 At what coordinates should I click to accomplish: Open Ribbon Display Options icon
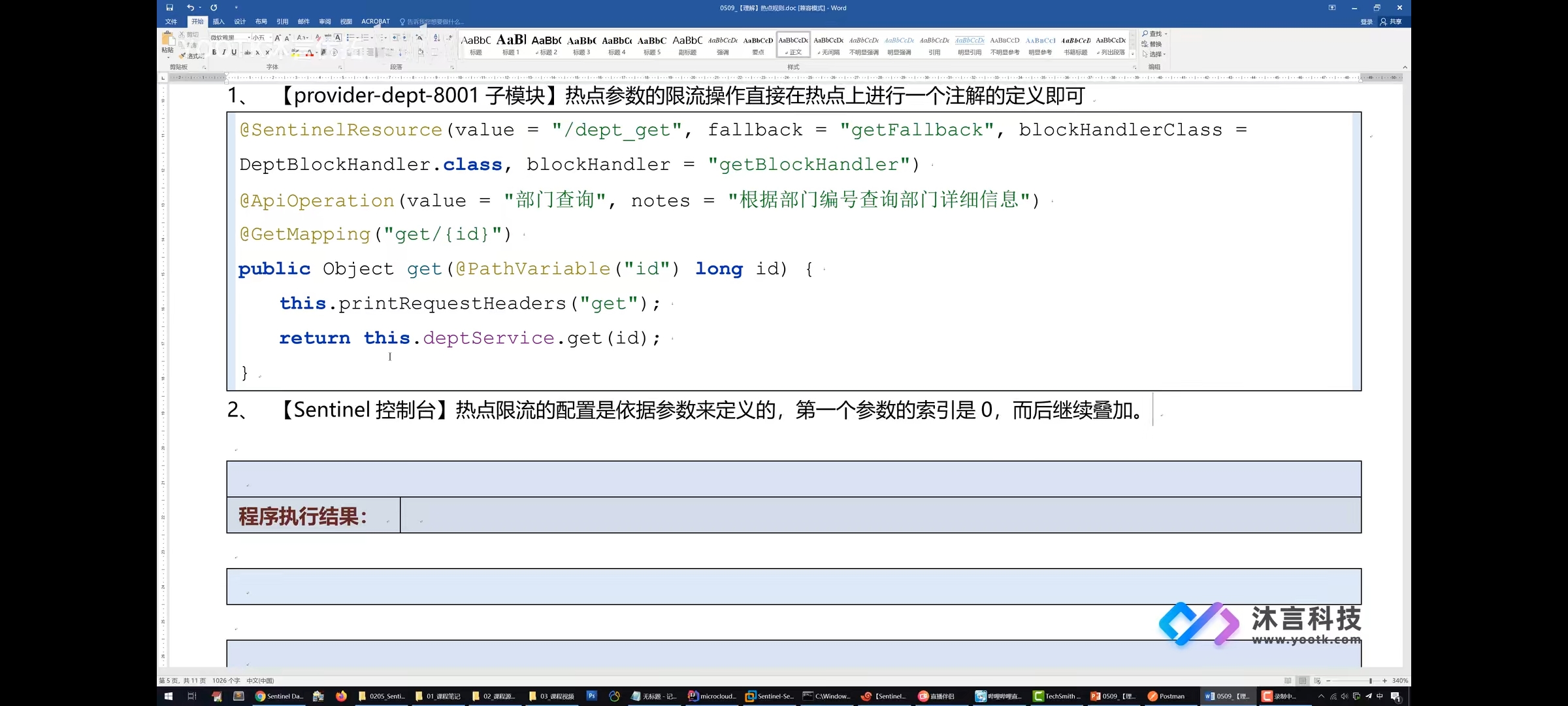pos(1332,8)
